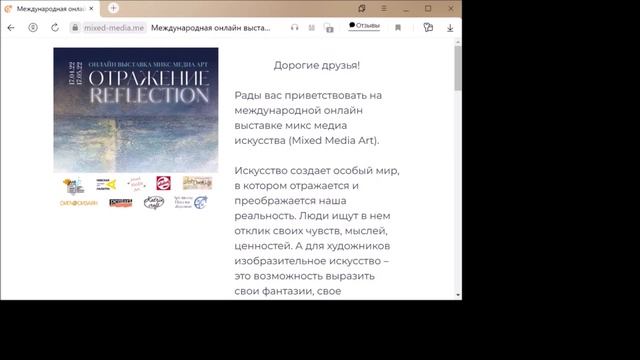Click the beige banner partner logo

coord(197,182)
